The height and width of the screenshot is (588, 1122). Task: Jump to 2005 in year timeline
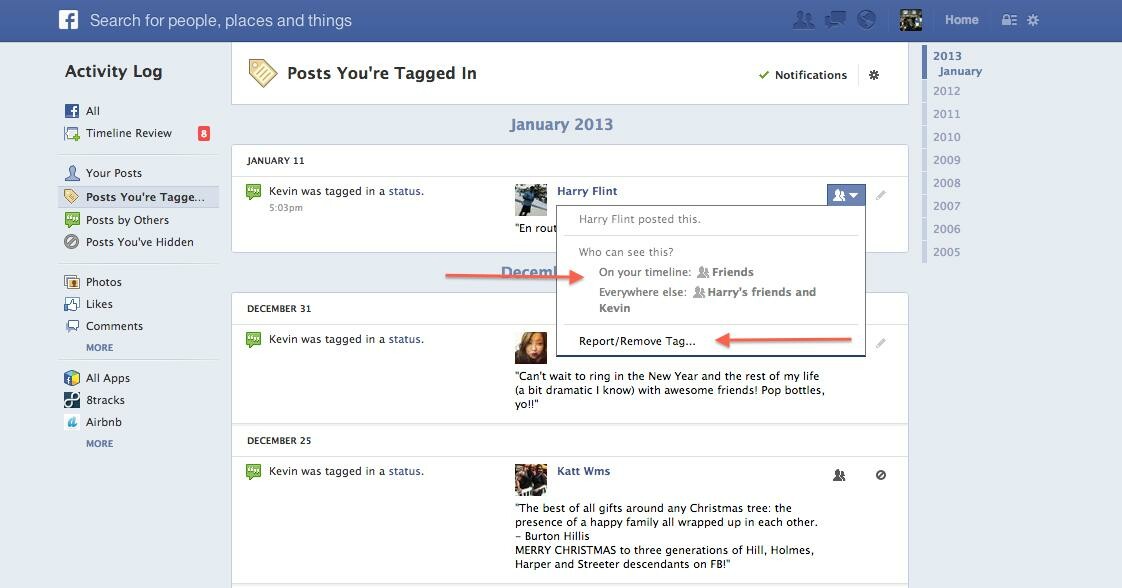(946, 252)
